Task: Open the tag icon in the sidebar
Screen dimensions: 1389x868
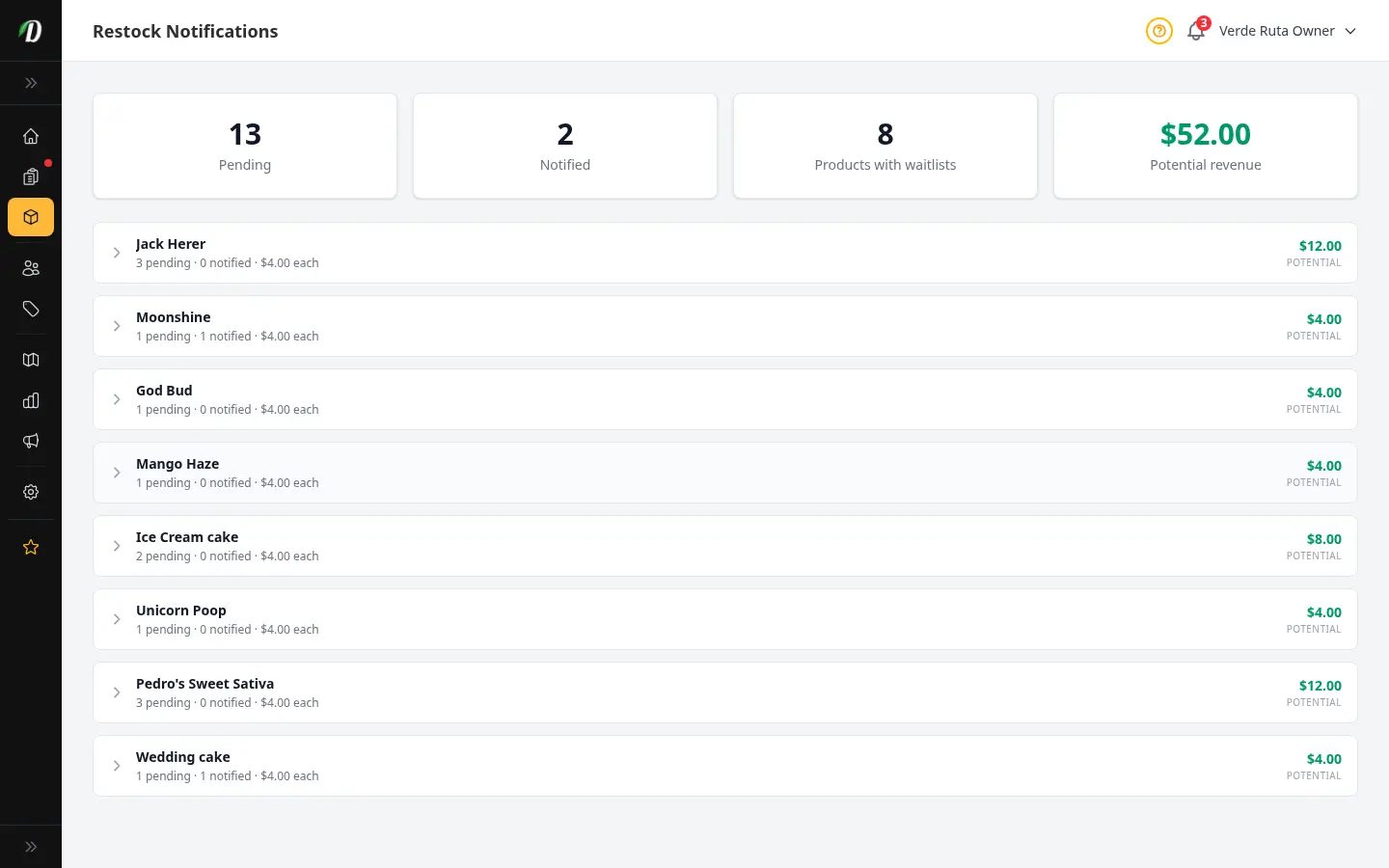Action: point(31,309)
